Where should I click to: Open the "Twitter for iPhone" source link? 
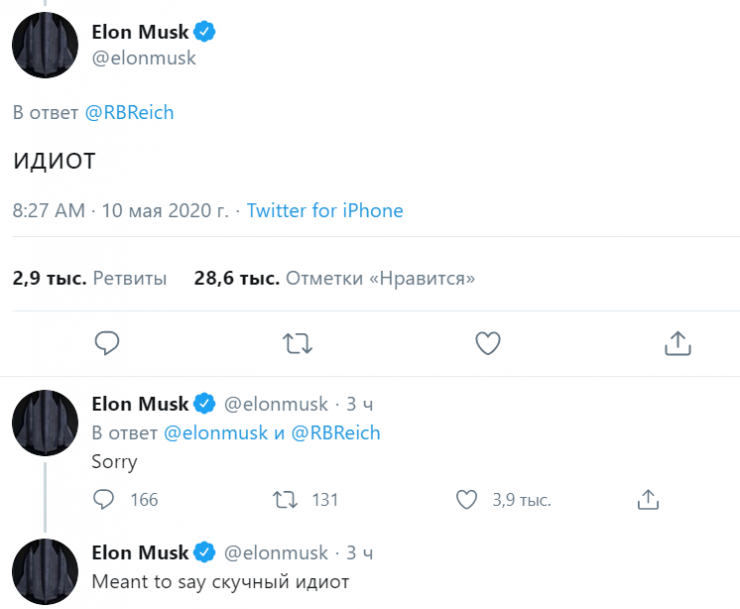point(325,211)
